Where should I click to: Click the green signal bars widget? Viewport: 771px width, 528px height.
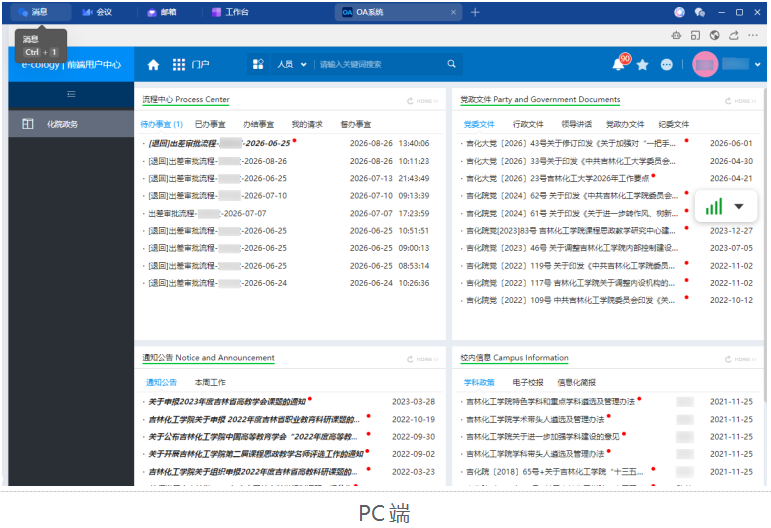click(x=714, y=206)
